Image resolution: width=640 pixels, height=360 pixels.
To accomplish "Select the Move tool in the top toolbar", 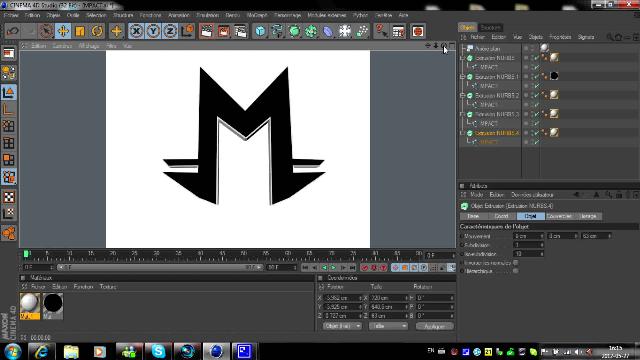I will (x=63, y=31).
